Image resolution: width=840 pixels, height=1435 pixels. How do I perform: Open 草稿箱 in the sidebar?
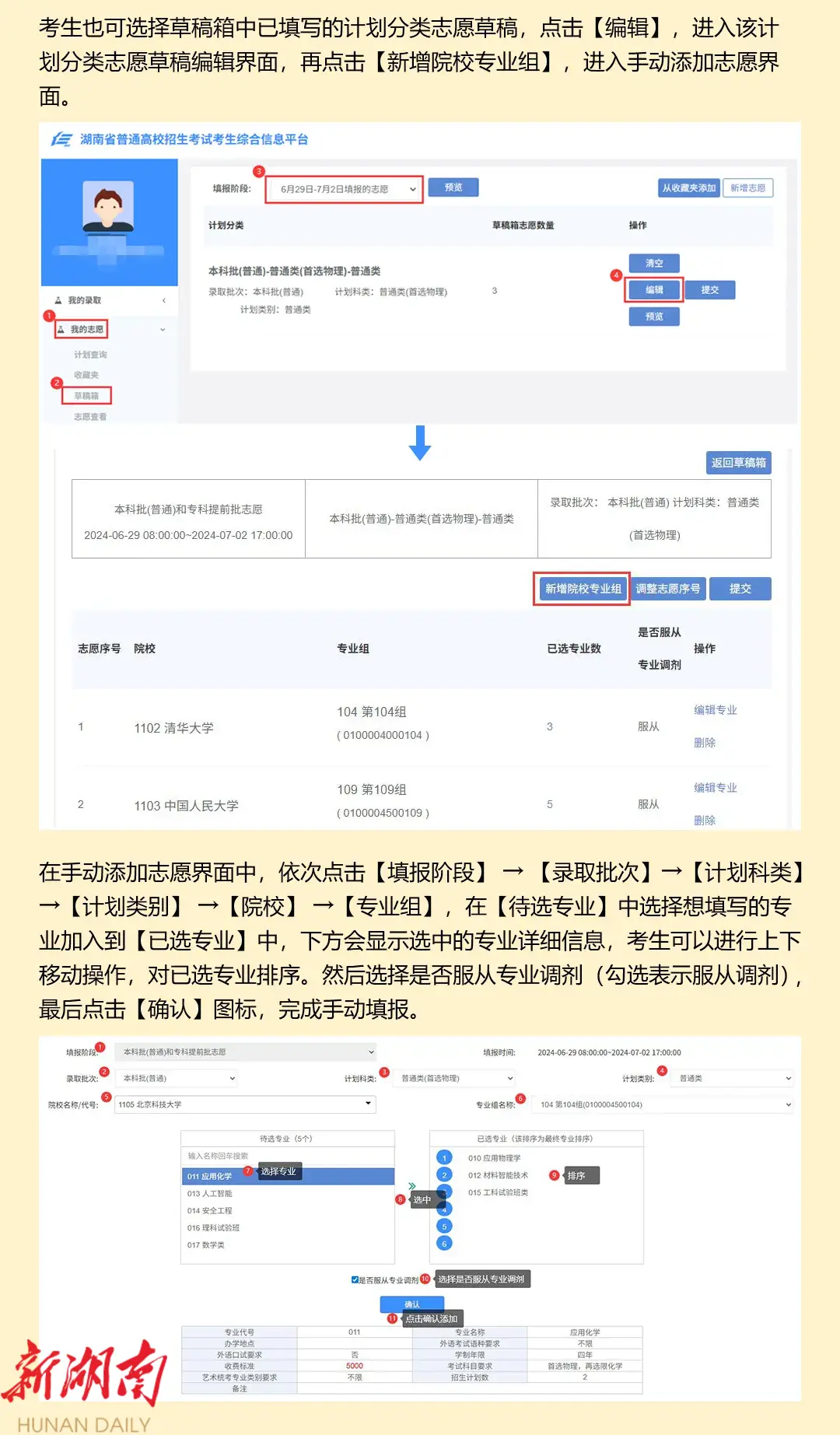click(x=86, y=396)
